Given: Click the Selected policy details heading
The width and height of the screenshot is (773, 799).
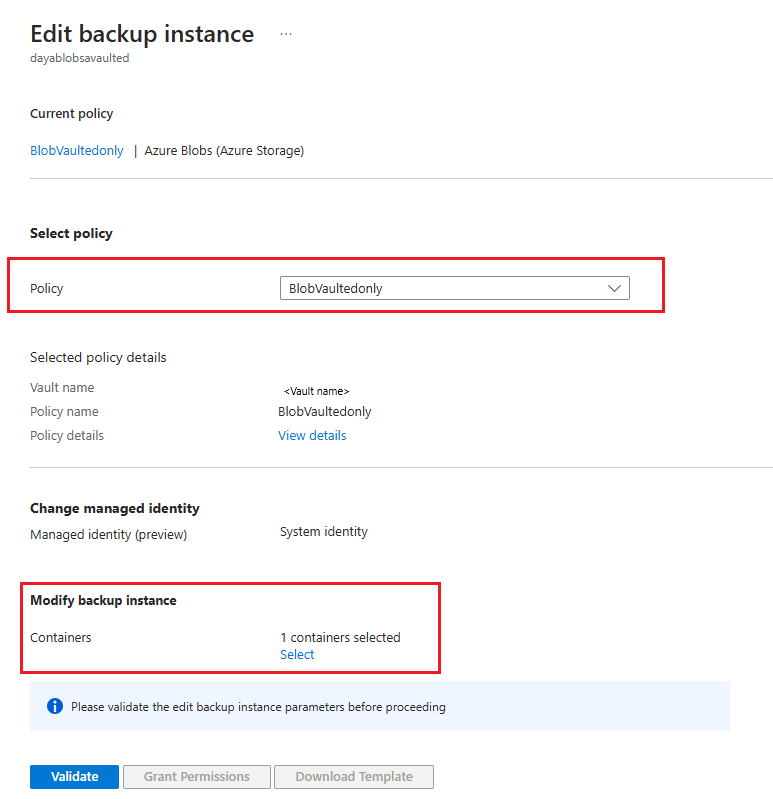Looking at the screenshot, I should [x=98, y=357].
